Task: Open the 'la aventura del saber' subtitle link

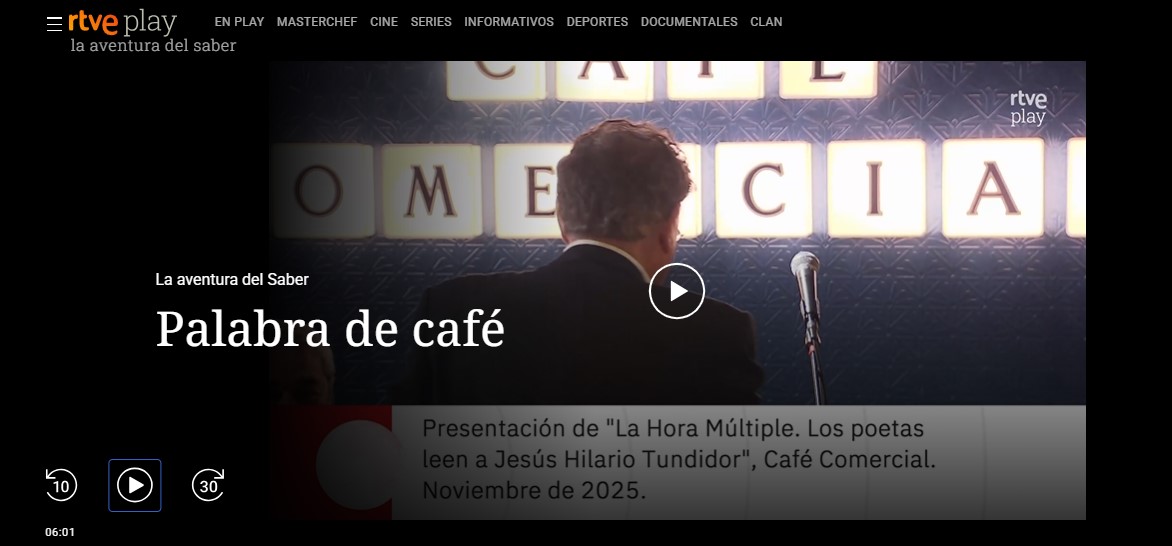Action: click(153, 46)
